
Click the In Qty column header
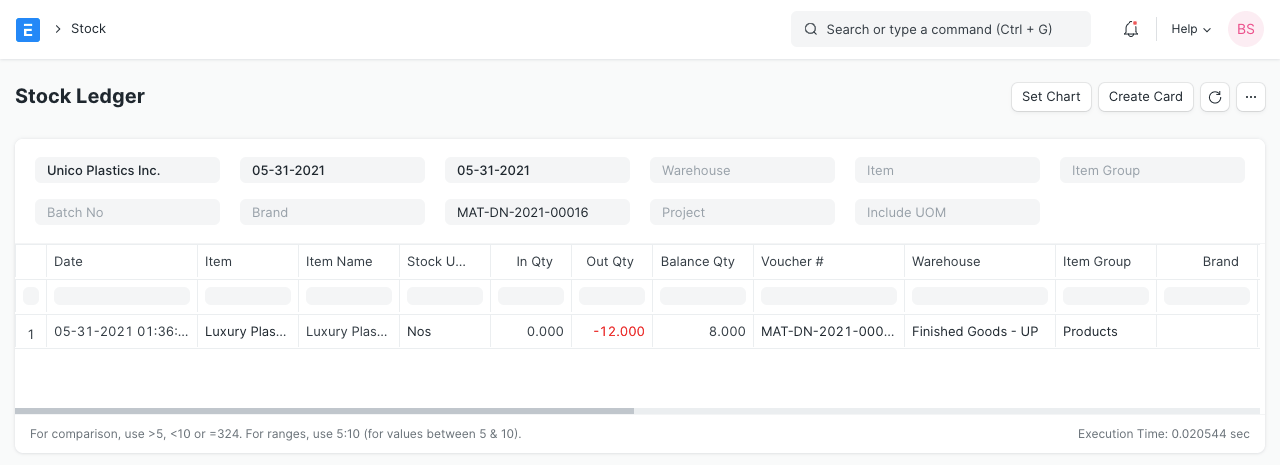(530, 261)
